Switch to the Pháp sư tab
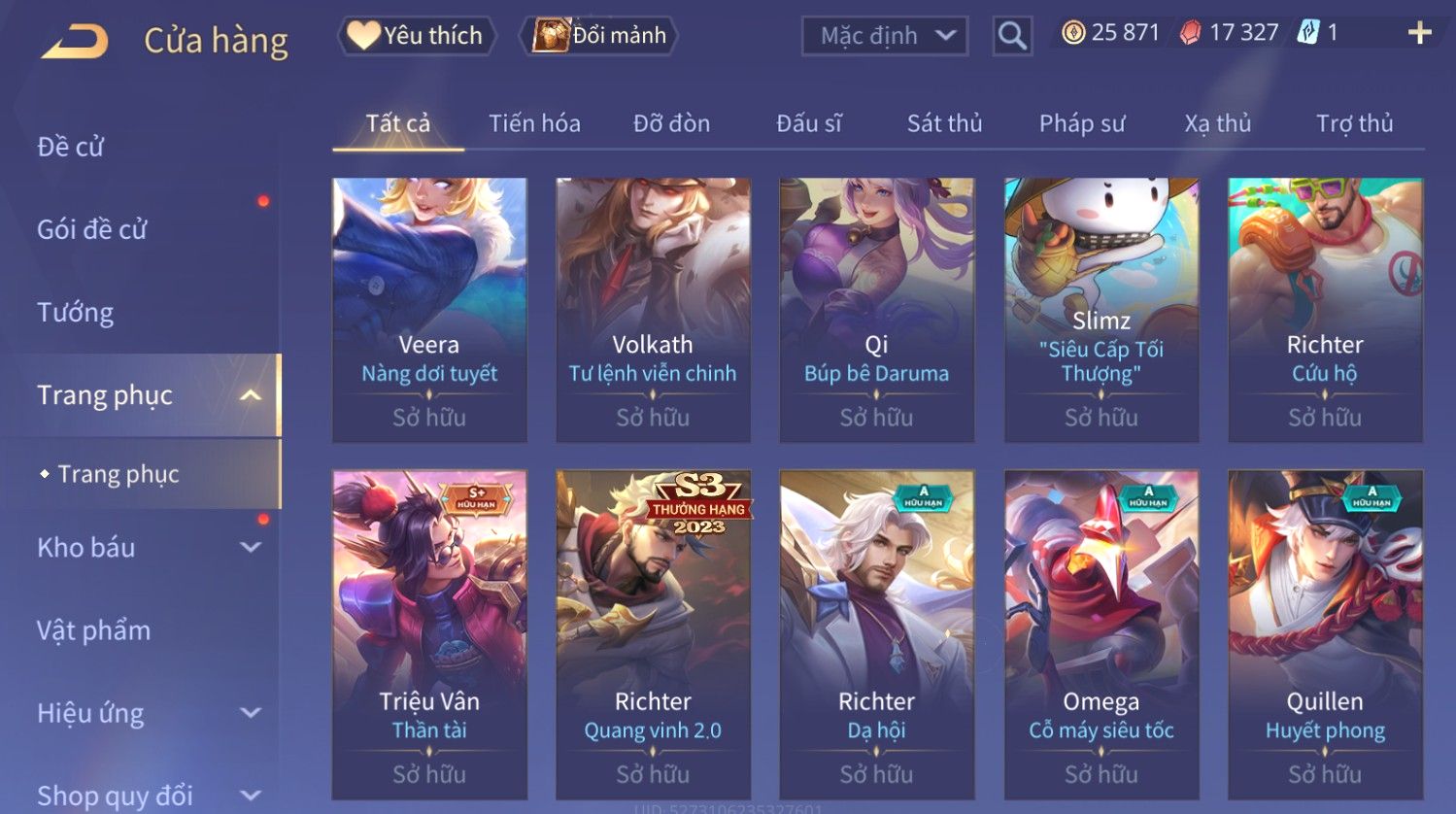This screenshot has height=814, width=1456. (1082, 123)
